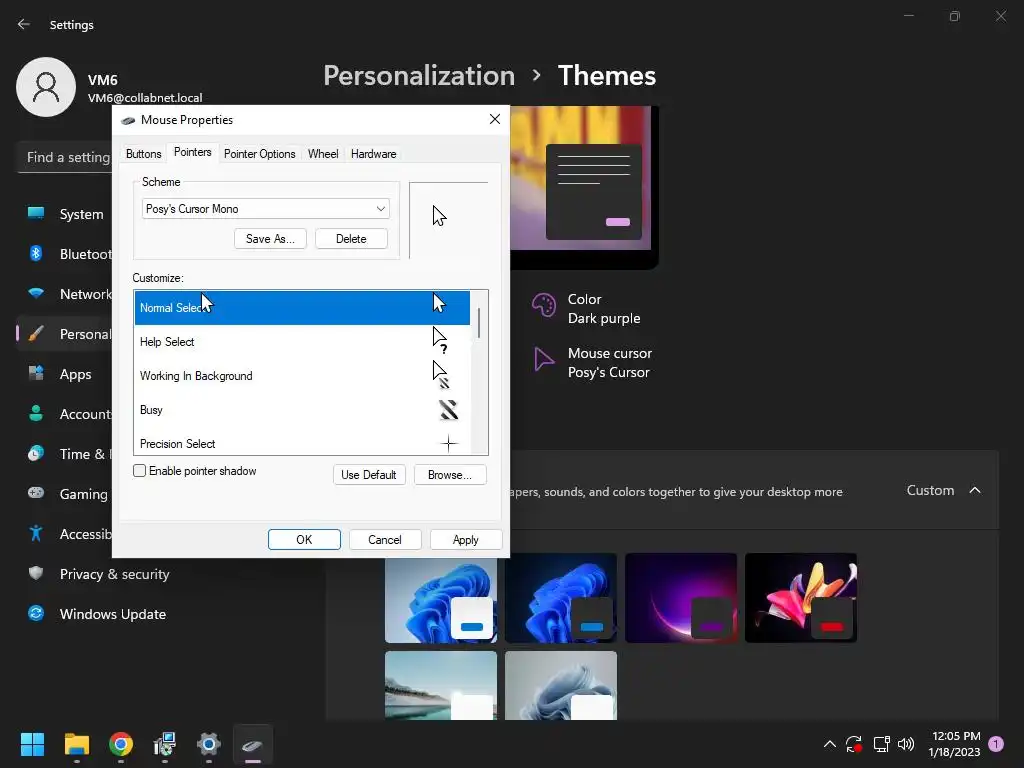Choose the purple glow theme thumbnail
This screenshot has width=1024, height=768.
pyautogui.click(x=681, y=598)
